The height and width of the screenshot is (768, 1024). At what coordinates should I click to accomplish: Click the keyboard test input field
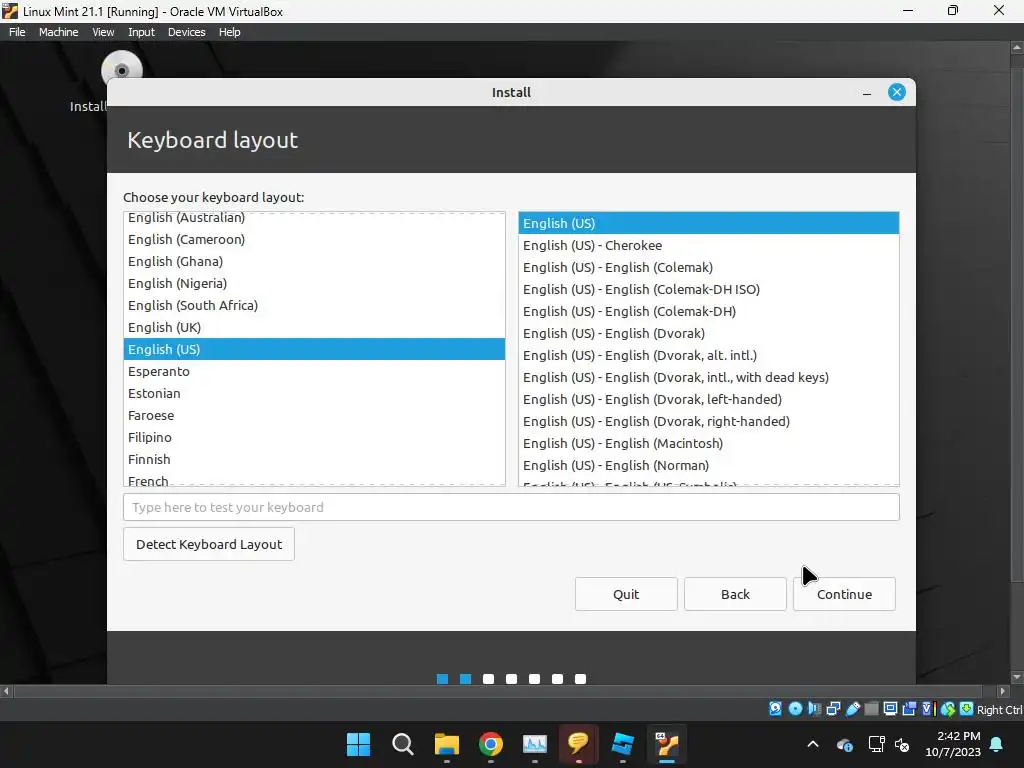coord(511,507)
